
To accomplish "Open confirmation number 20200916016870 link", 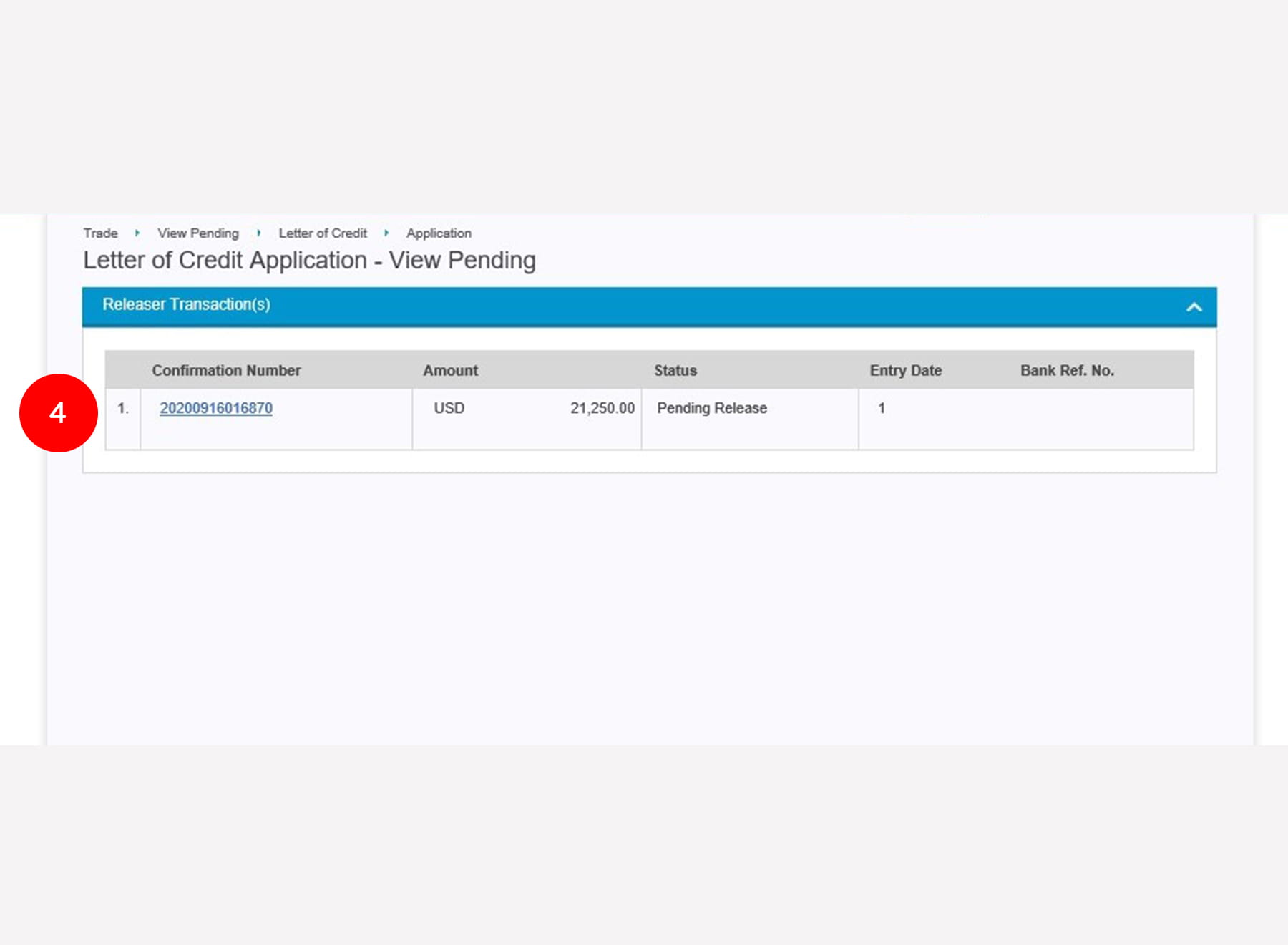I will tap(215, 408).
